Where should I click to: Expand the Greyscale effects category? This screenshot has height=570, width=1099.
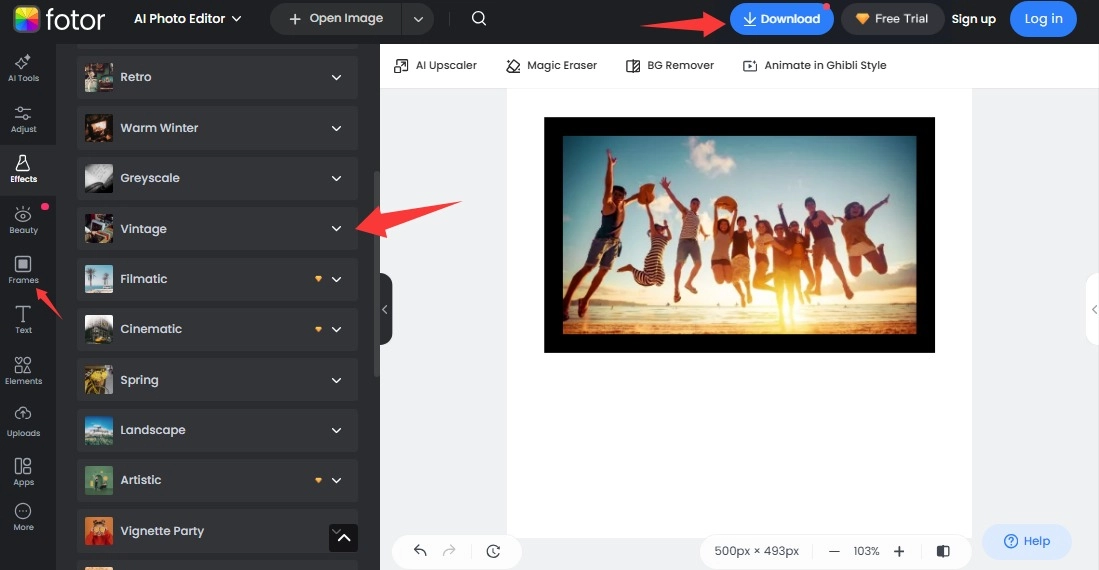pos(336,178)
